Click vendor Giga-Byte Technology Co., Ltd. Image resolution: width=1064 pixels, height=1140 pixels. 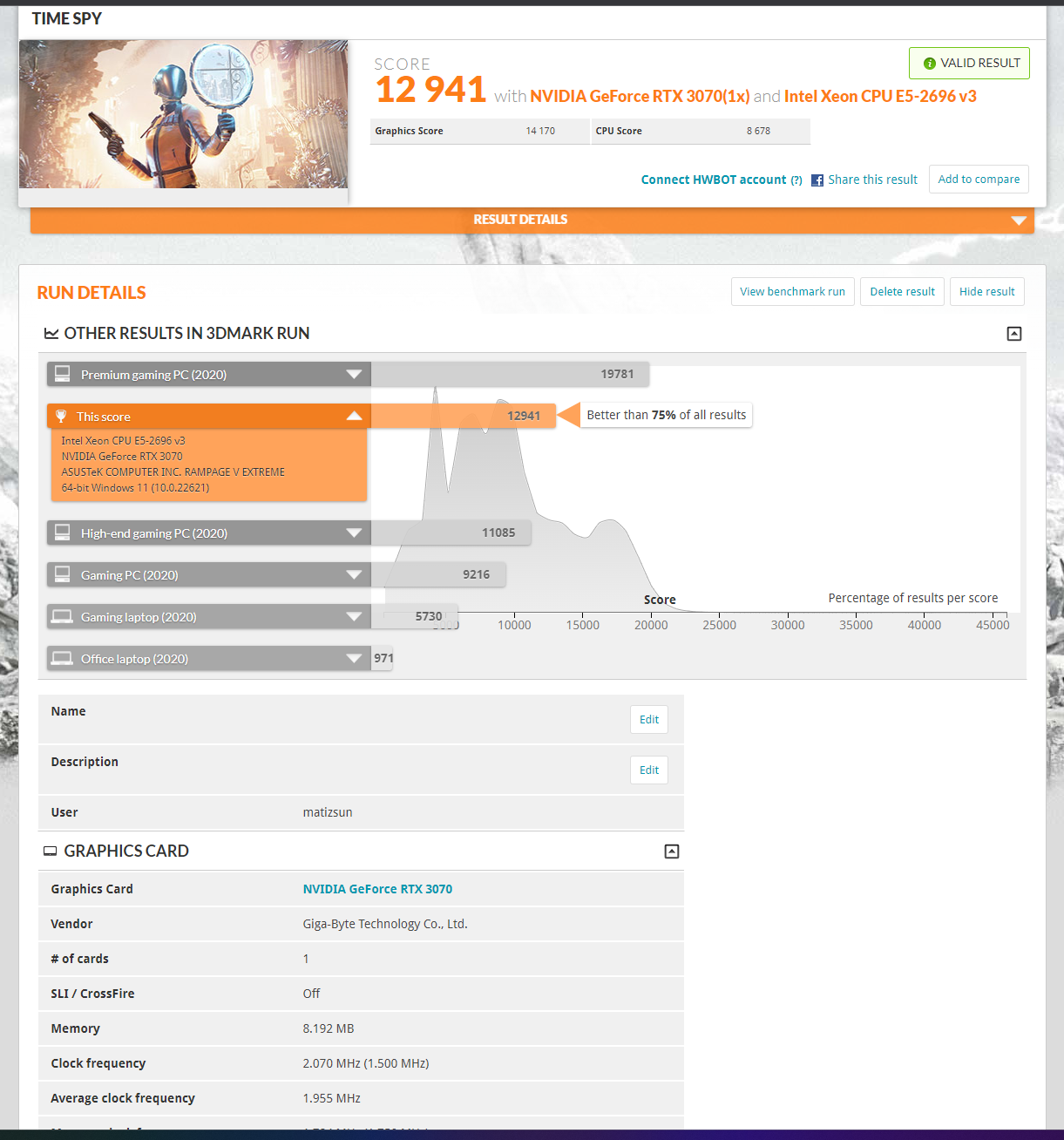(x=385, y=924)
